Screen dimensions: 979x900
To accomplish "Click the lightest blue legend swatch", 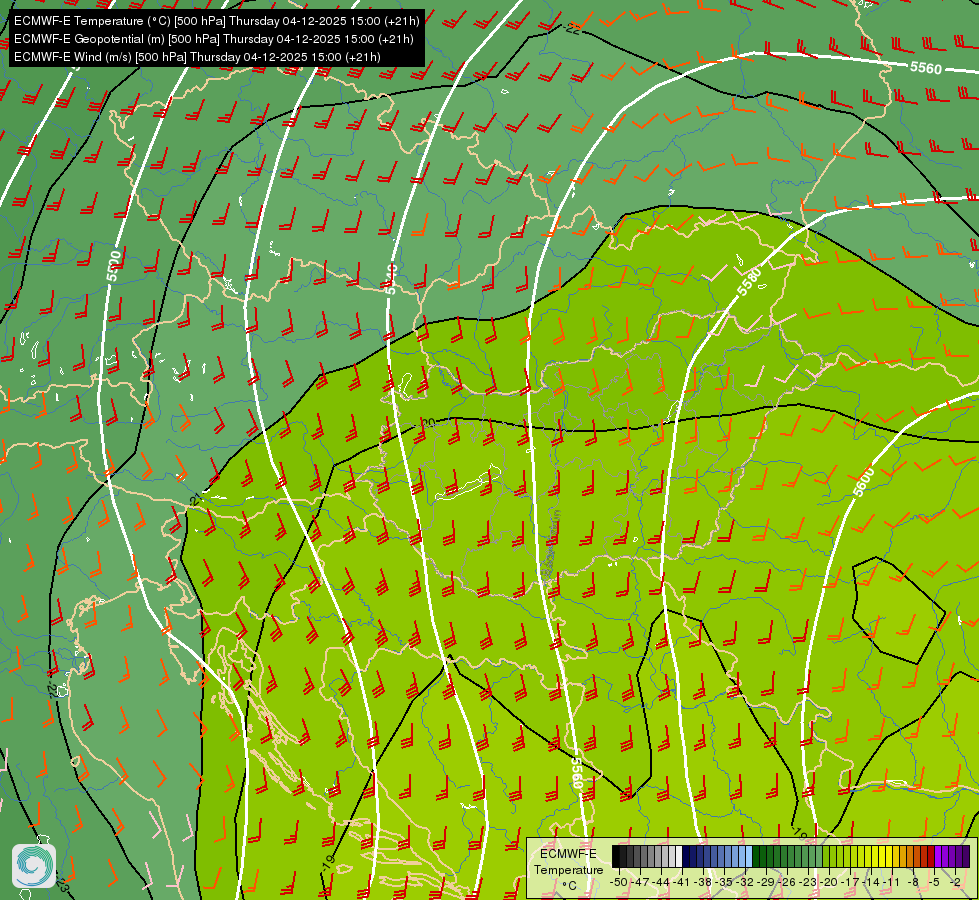I will coord(749,856).
